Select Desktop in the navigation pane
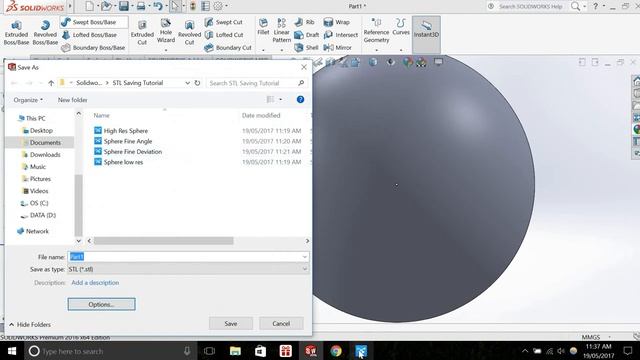640x360 pixels. (x=38, y=131)
